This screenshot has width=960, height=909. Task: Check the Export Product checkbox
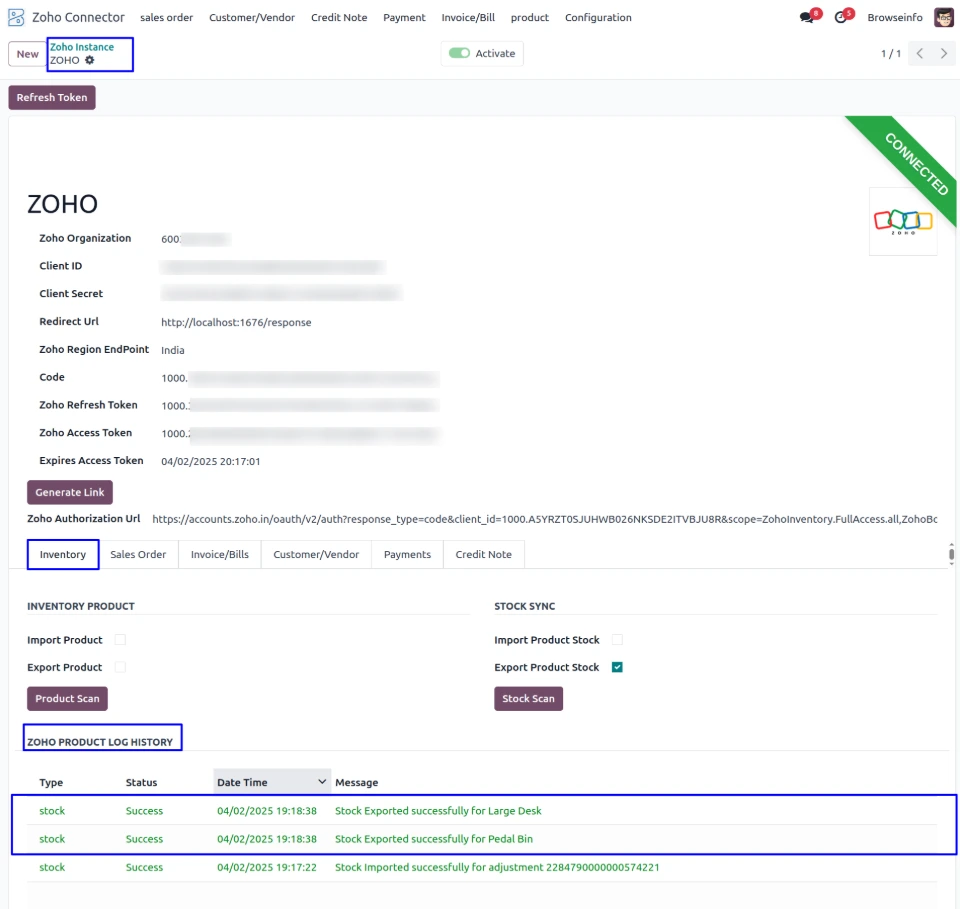coord(120,667)
